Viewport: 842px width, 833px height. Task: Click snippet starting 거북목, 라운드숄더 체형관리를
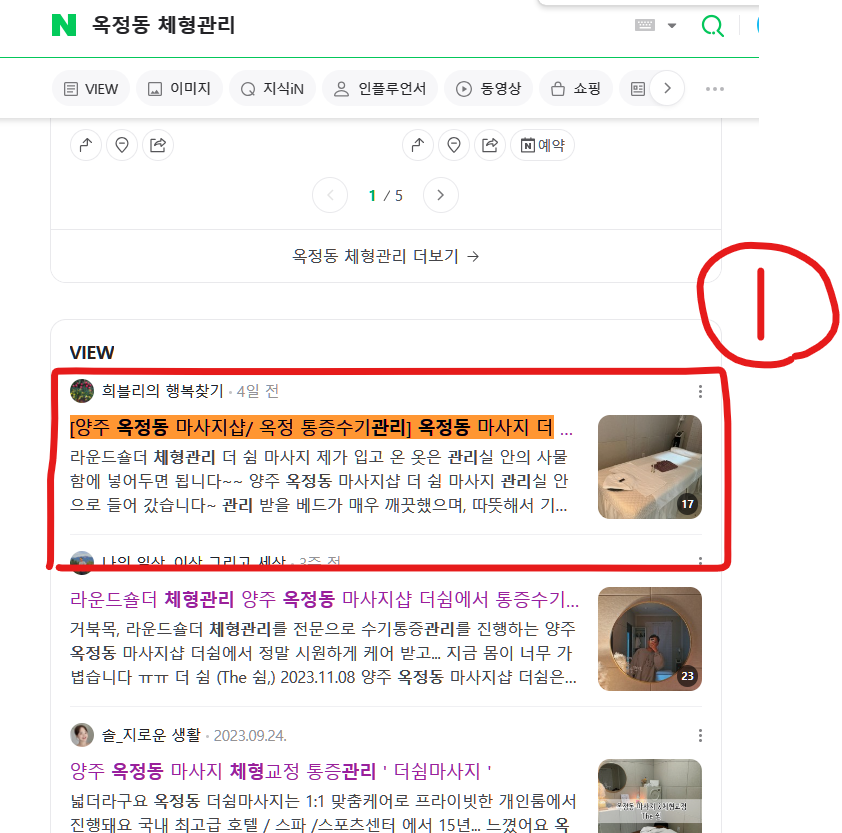(323, 653)
